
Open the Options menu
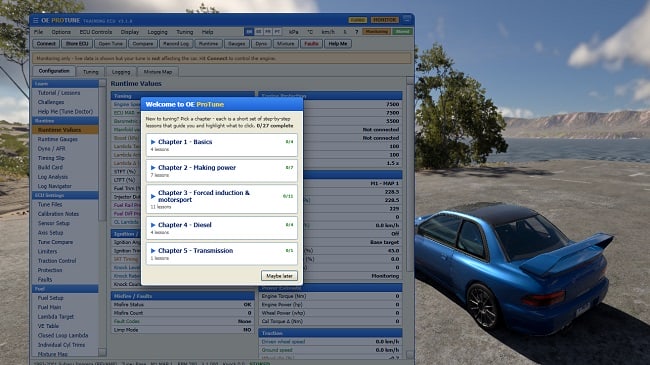61,32
